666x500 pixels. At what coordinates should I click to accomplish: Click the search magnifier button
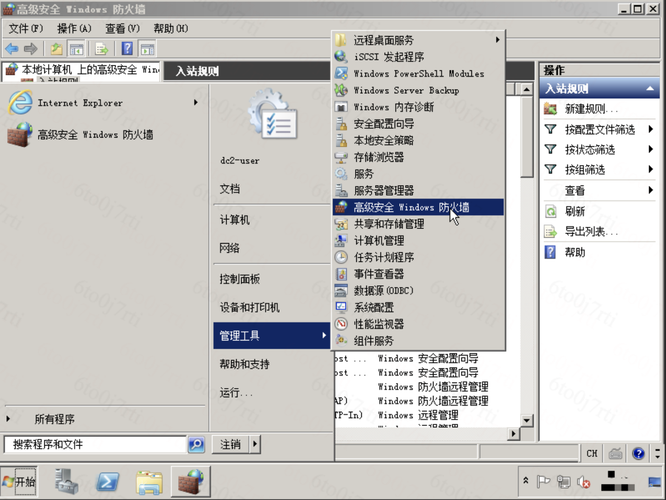coord(196,444)
